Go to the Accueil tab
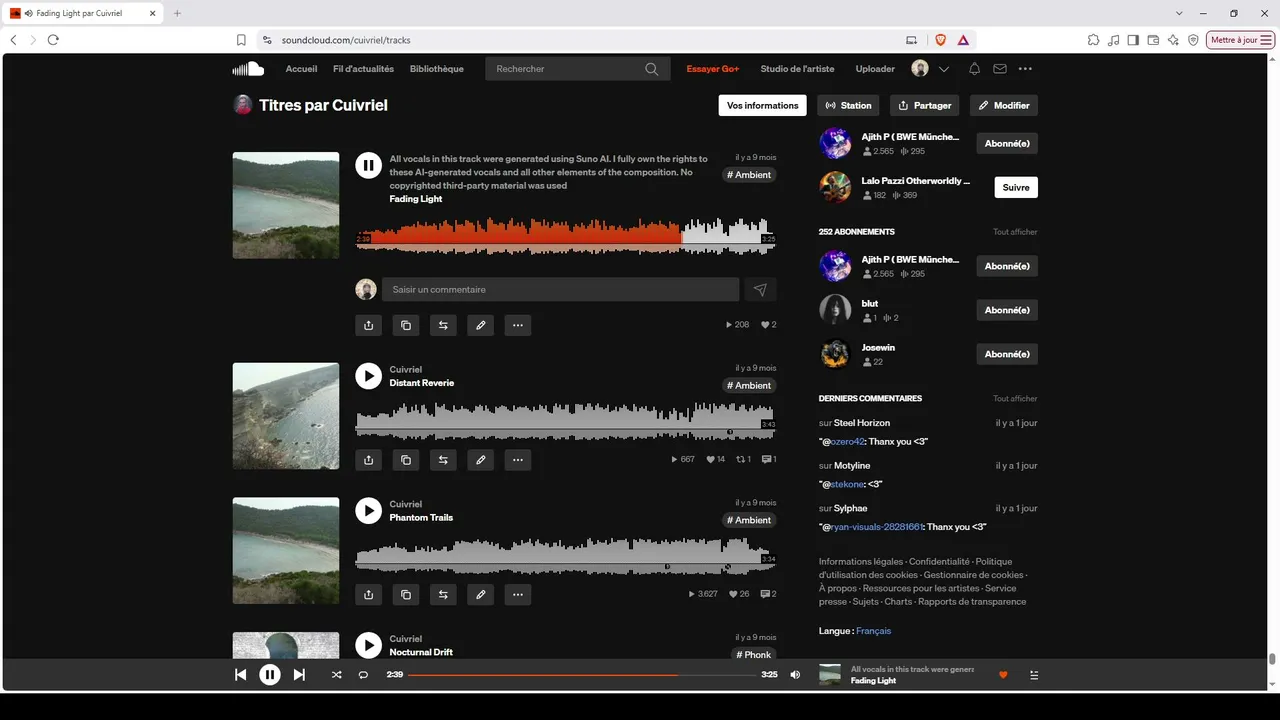 (x=301, y=69)
